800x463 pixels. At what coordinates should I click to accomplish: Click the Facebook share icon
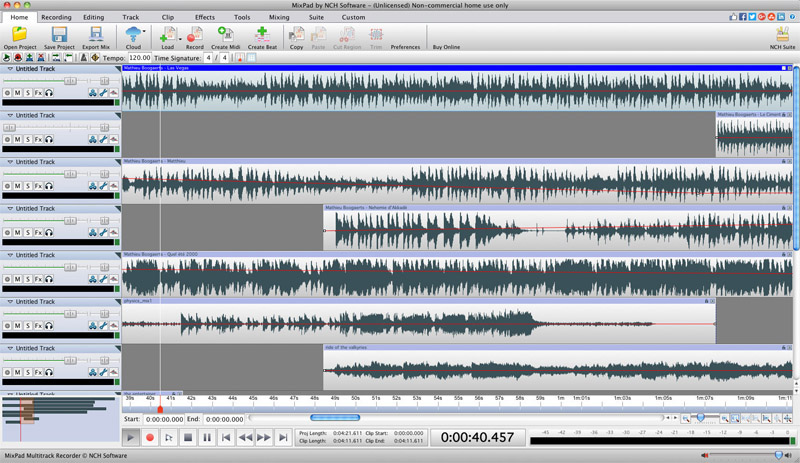coord(743,17)
